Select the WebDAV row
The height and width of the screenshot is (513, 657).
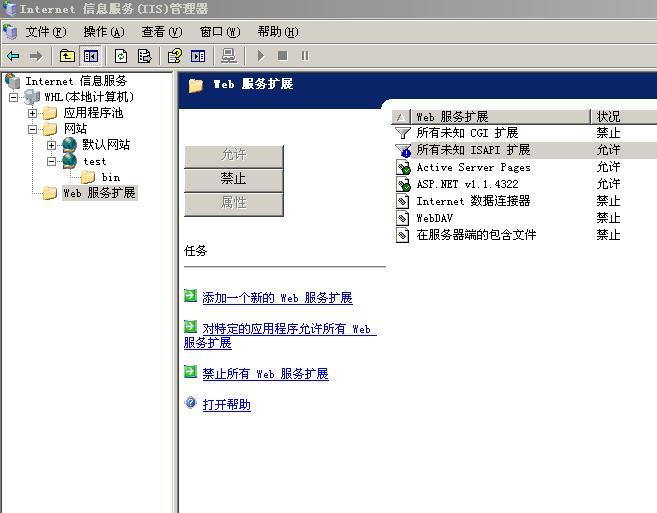tap(525, 218)
